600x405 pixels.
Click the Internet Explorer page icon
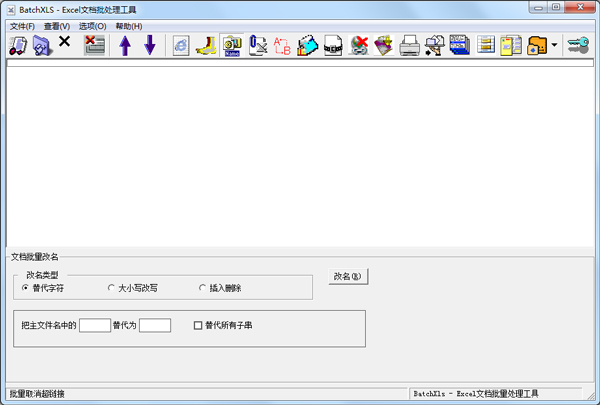180,45
